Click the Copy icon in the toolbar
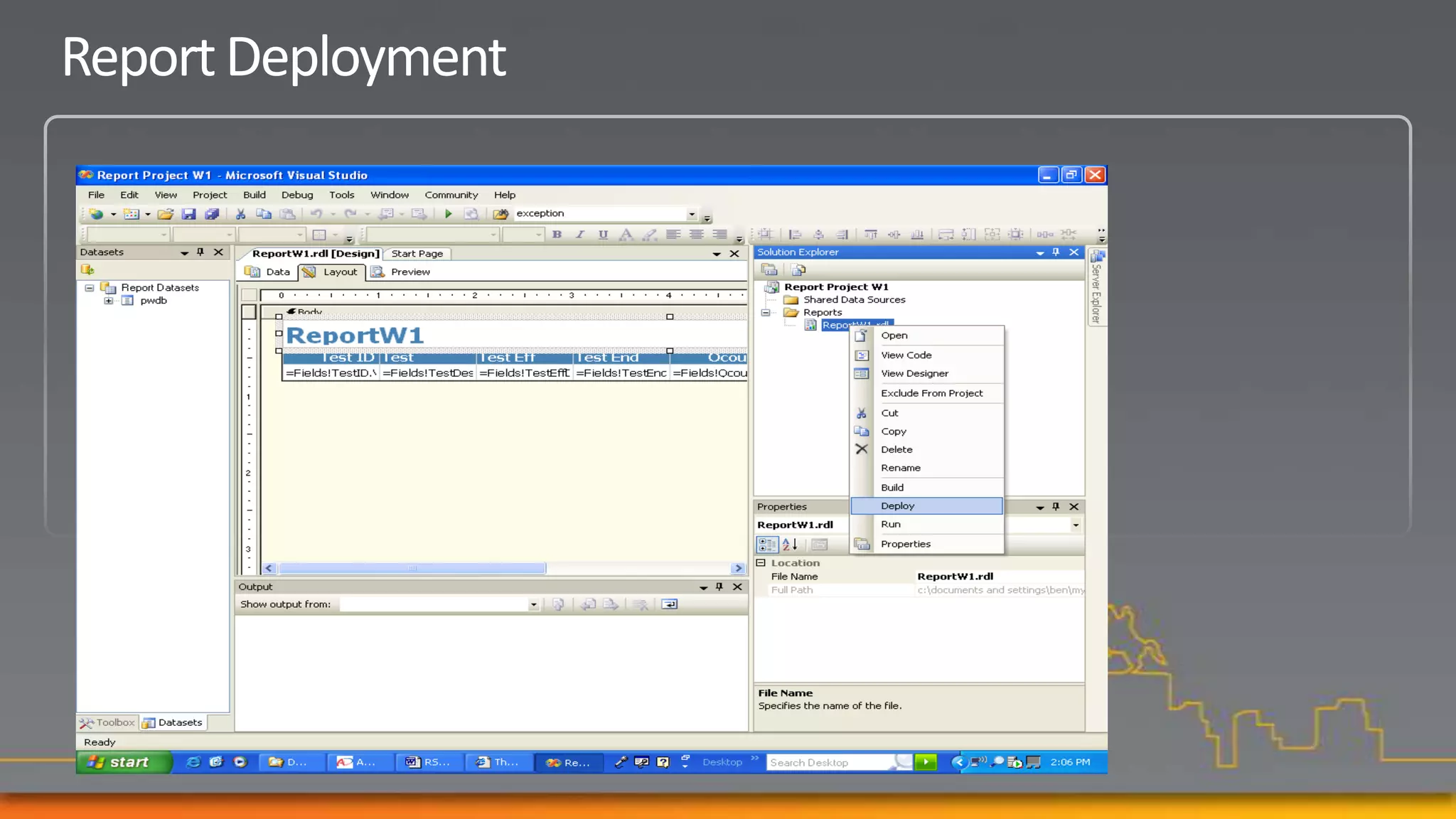 click(x=264, y=214)
